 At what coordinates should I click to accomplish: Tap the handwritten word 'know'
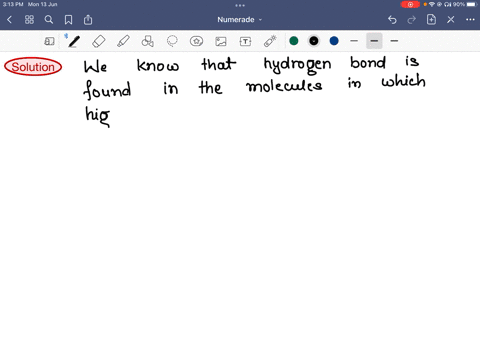pyautogui.click(x=158, y=65)
